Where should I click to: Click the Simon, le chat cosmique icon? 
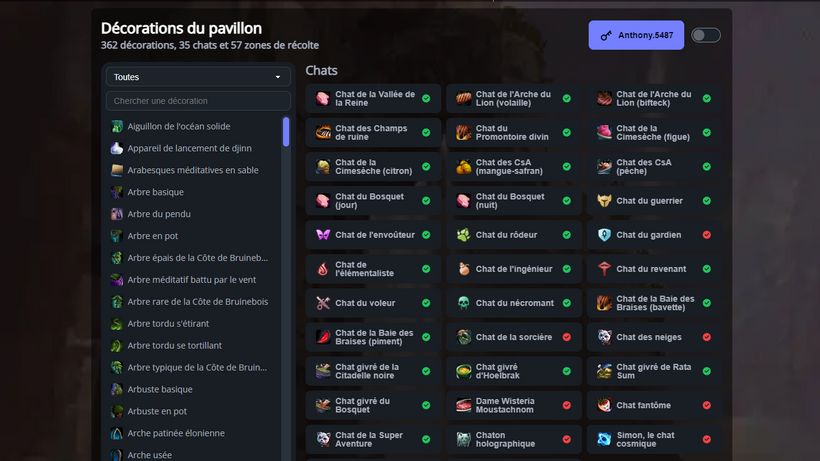(604, 439)
